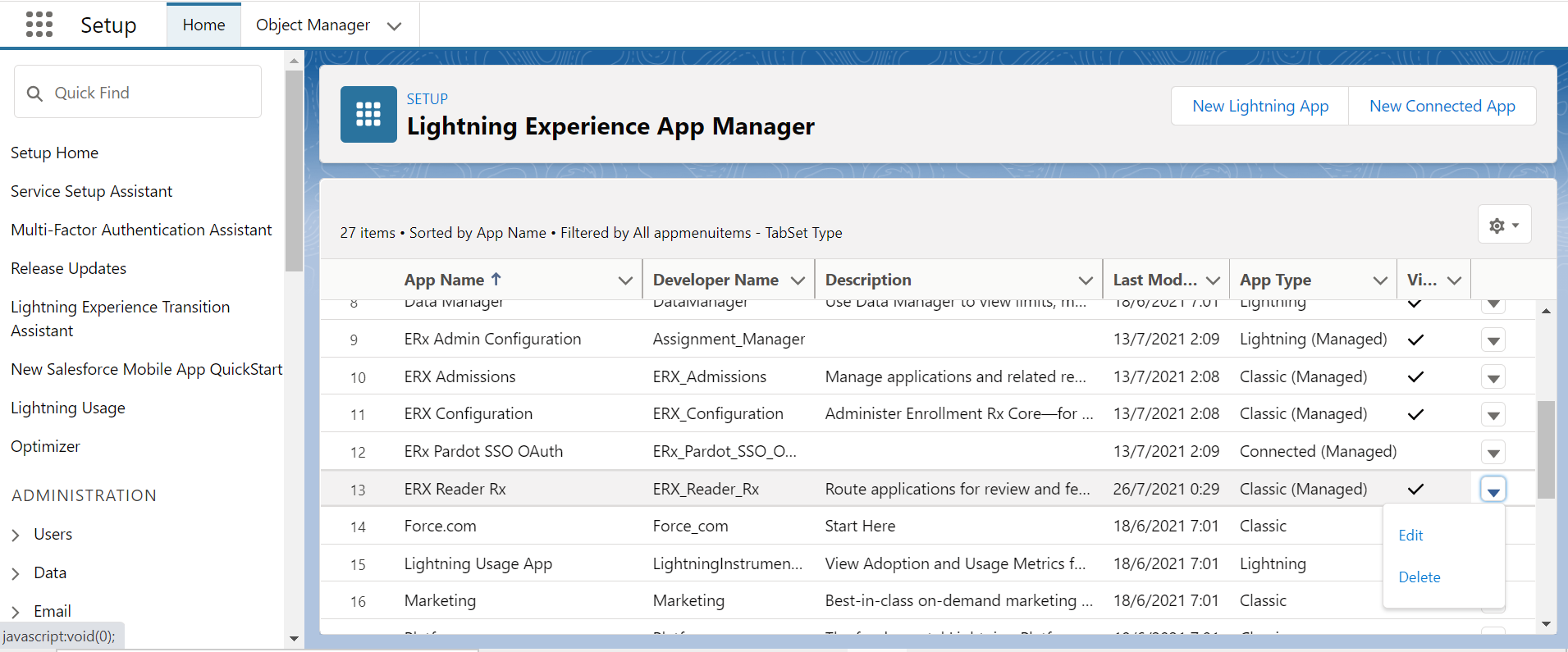Select Delete from the row action menu
Viewport: 1568px width, 652px height.
[1419, 577]
